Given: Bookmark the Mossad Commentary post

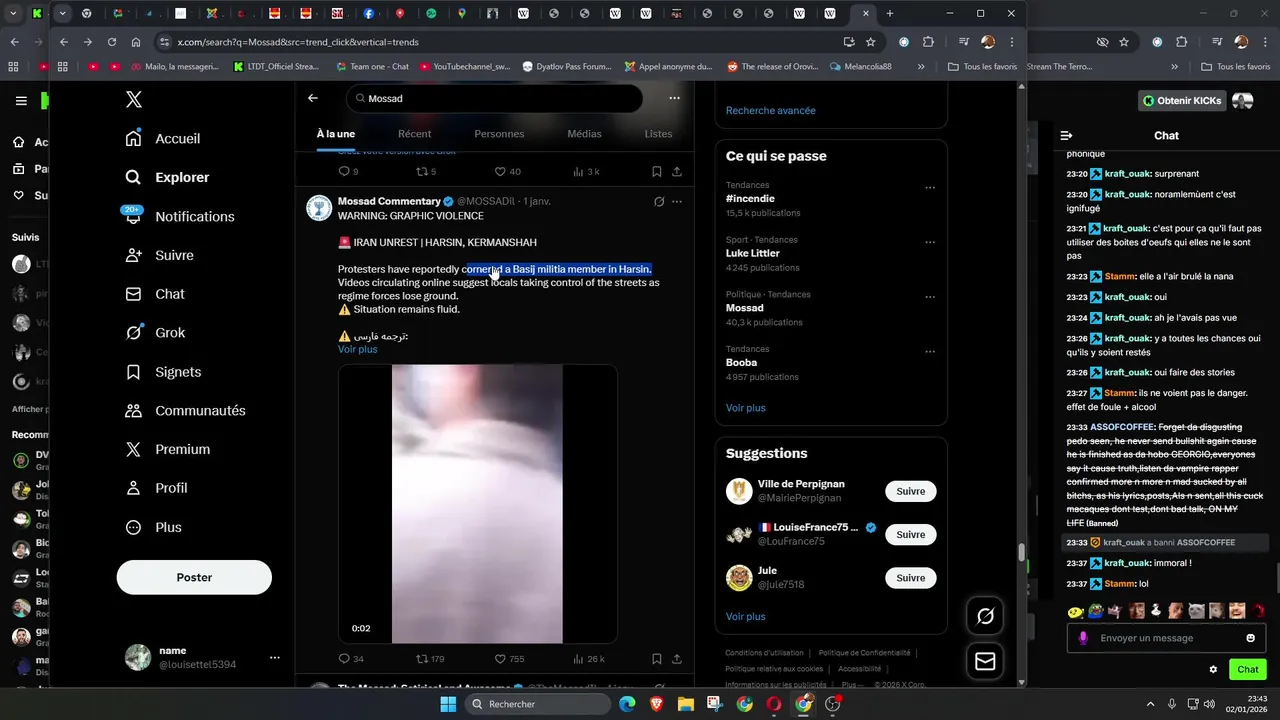Looking at the screenshot, I should pyautogui.click(x=657, y=659).
